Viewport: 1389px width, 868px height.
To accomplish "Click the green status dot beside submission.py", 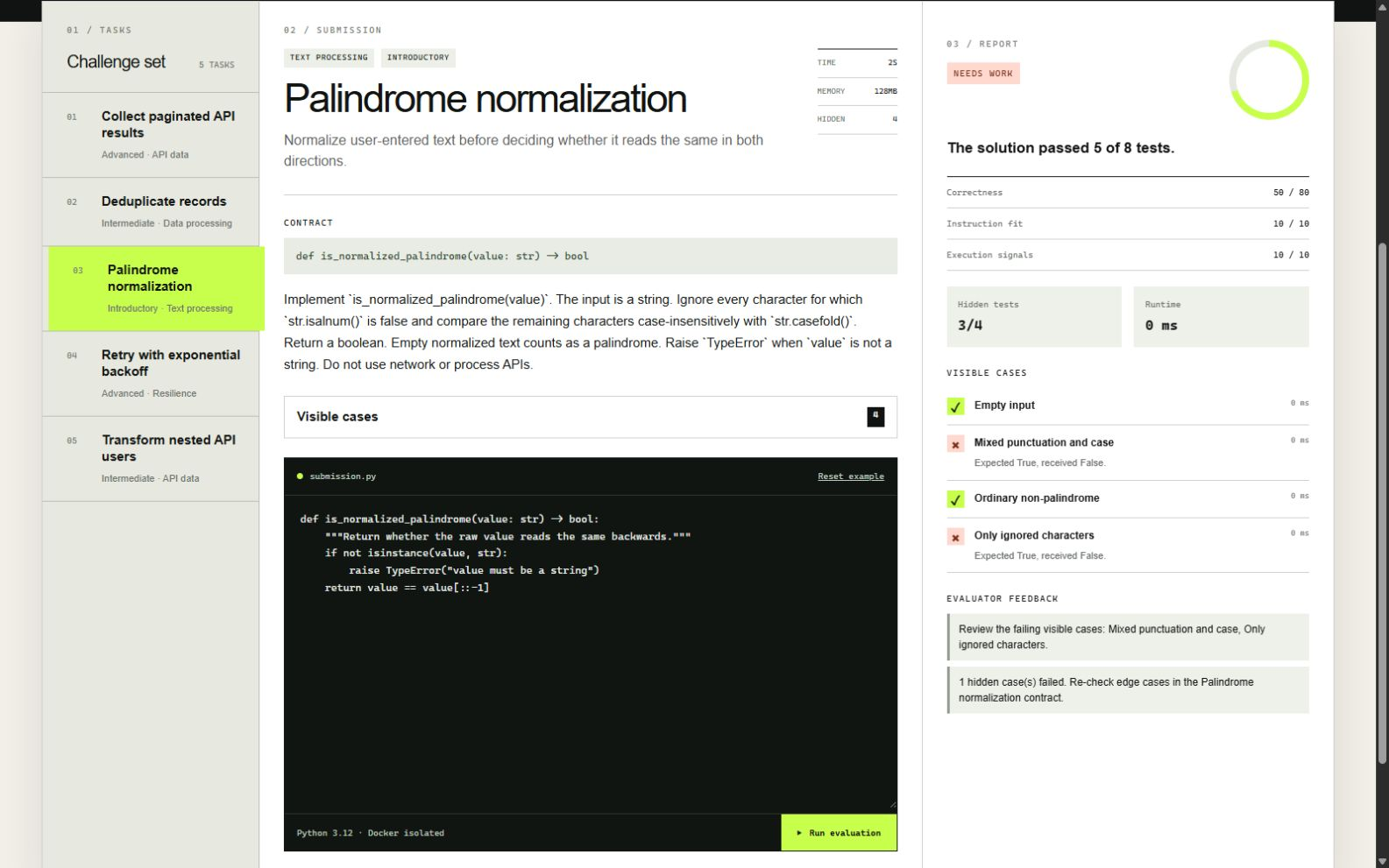I will (300, 476).
